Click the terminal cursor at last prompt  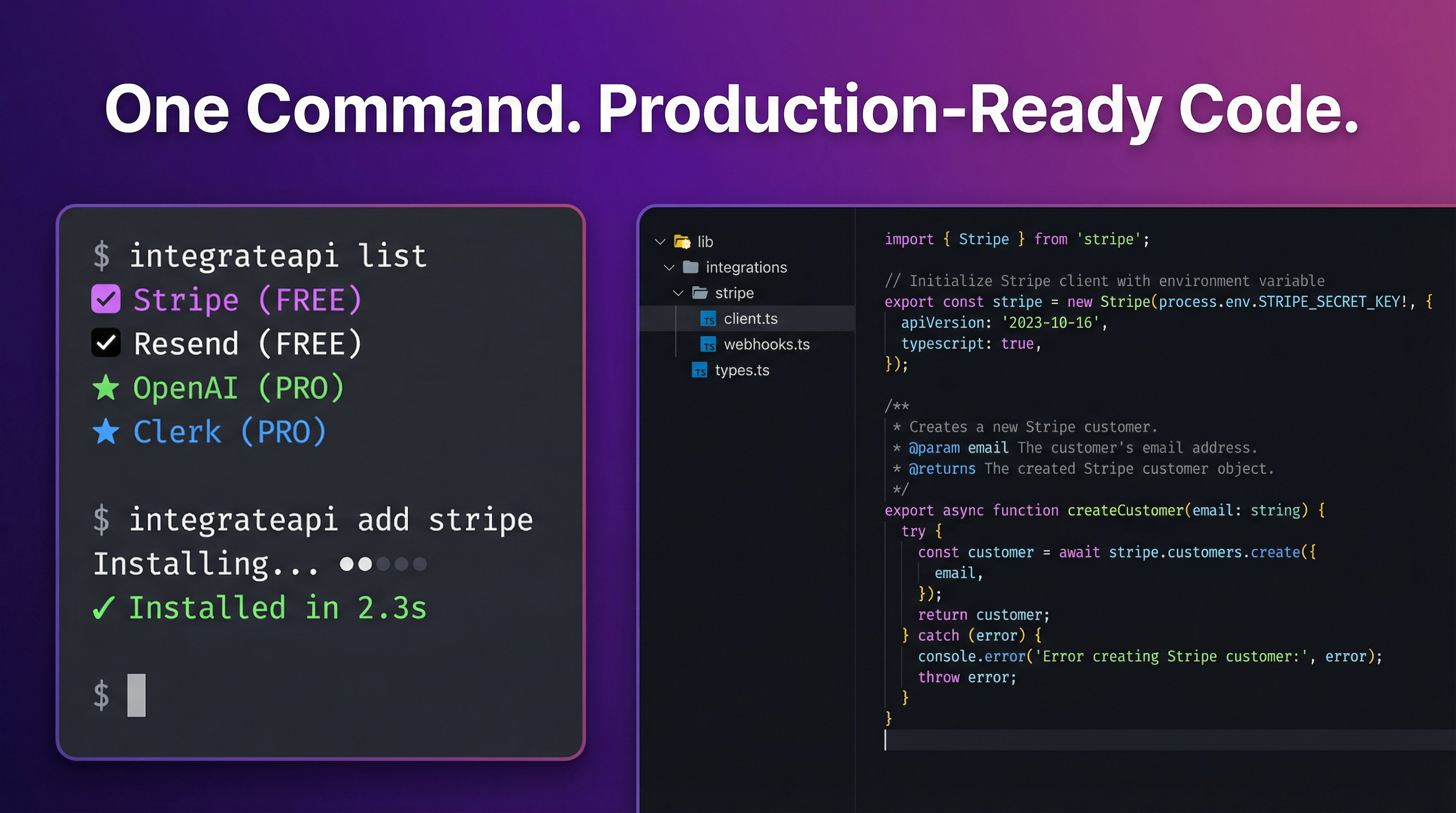click(136, 695)
